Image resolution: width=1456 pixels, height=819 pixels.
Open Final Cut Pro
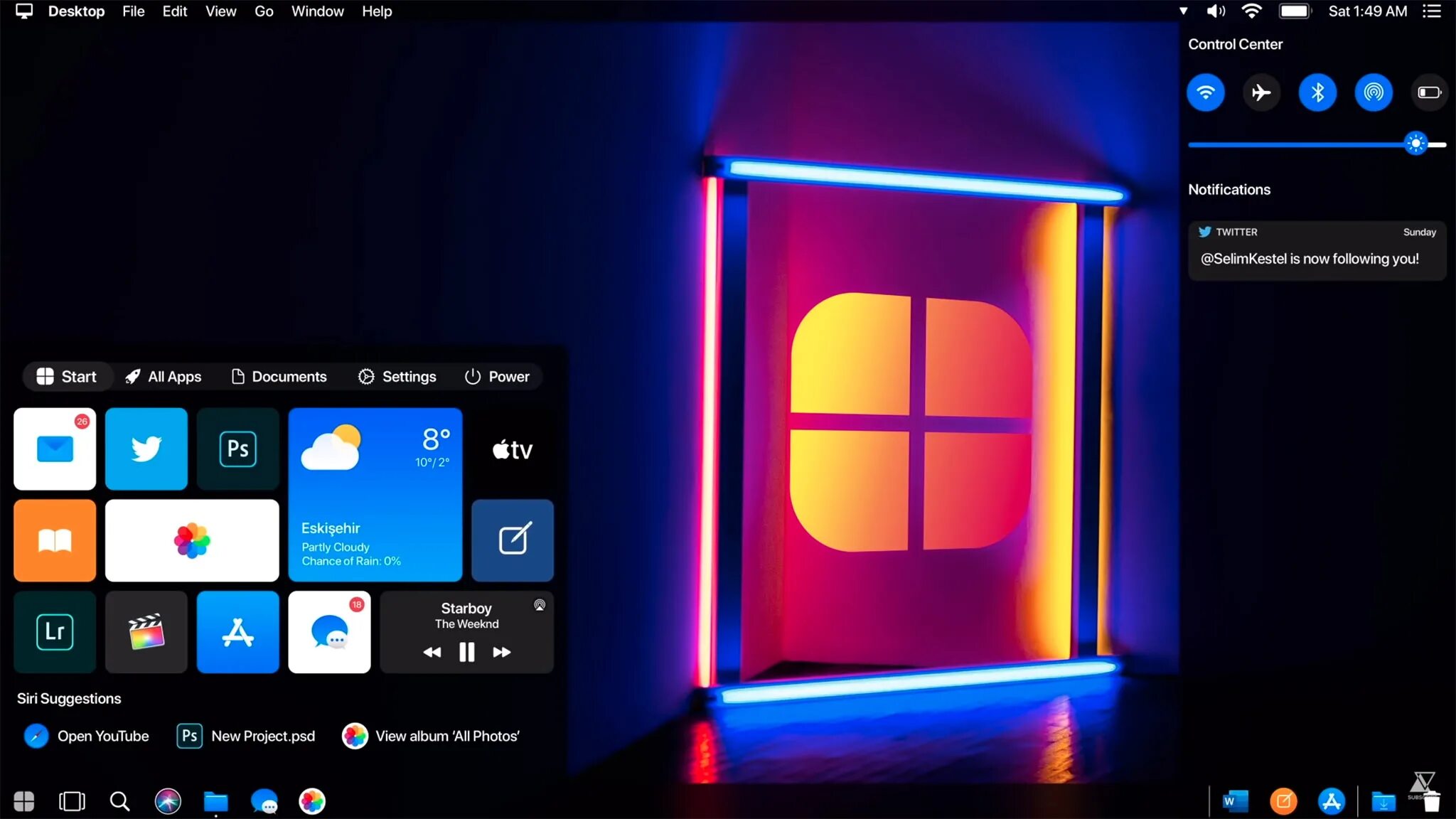(145, 631)
